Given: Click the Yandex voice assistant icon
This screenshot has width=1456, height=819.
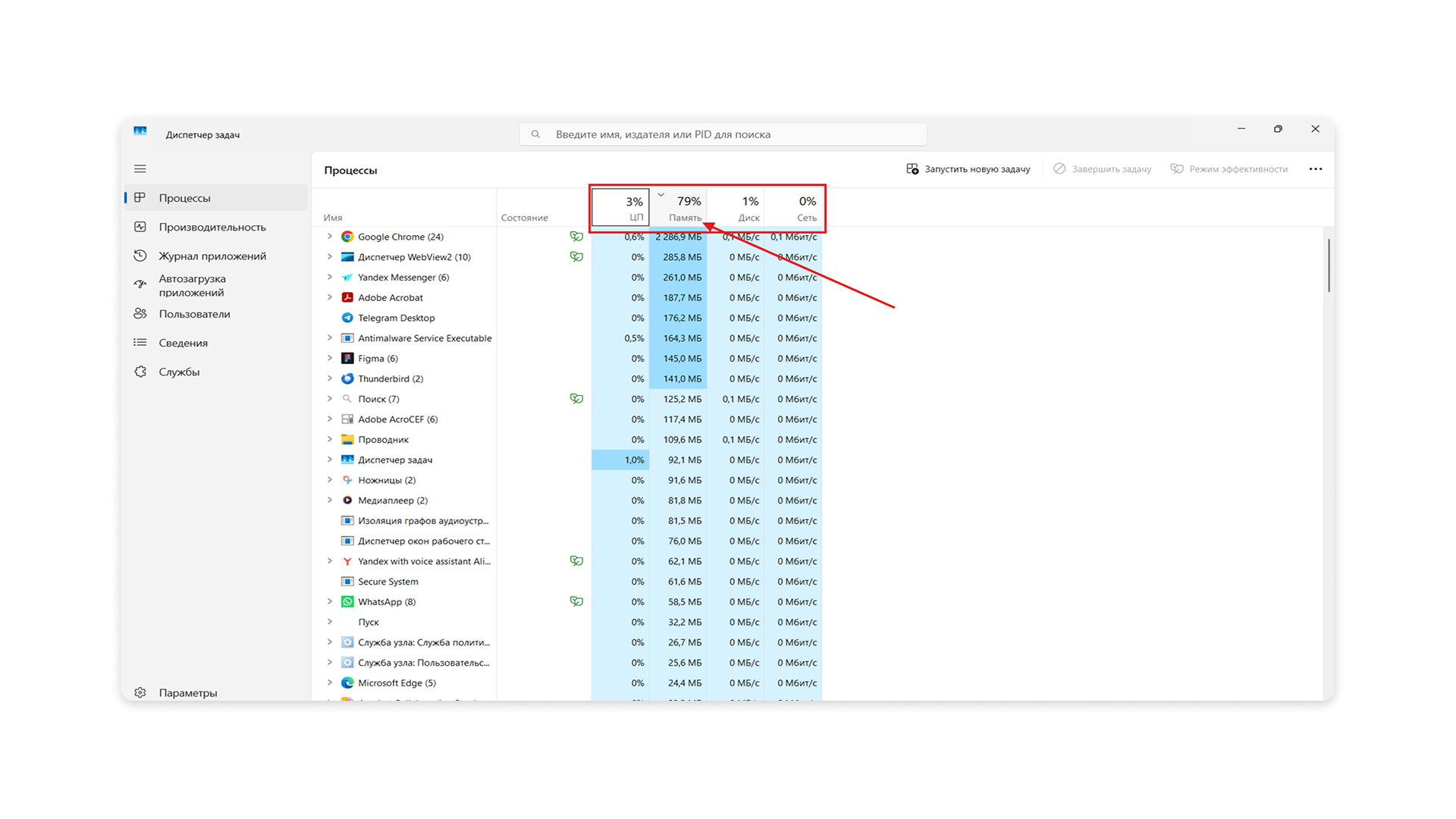Looking at the screenshot, I should pos(347,561).
